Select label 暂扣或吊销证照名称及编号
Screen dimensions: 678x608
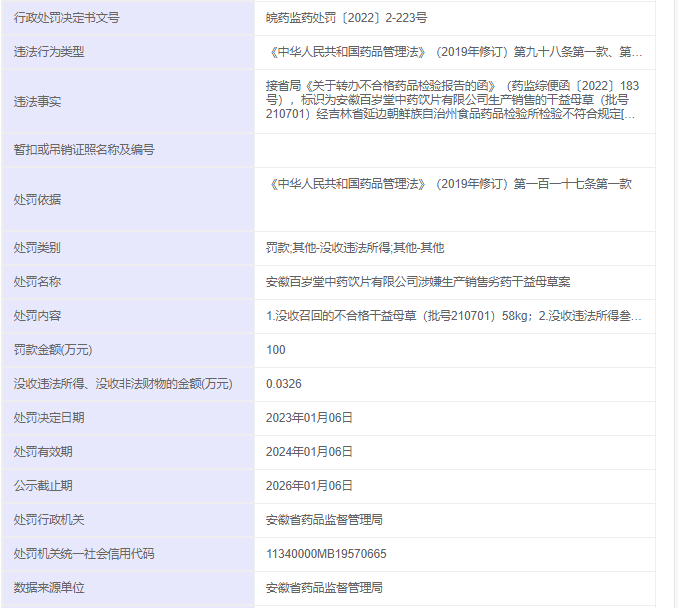(x=84, y=150)
